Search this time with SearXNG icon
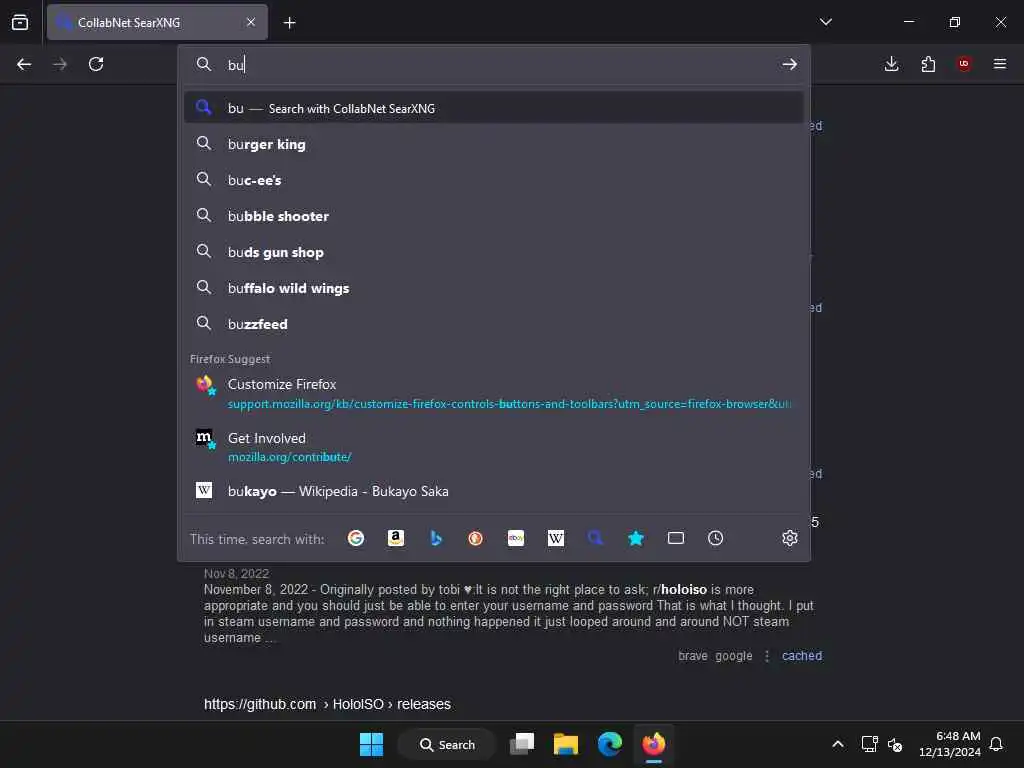The width and height of the screenshot is (1024, 768). pos(596,538)
